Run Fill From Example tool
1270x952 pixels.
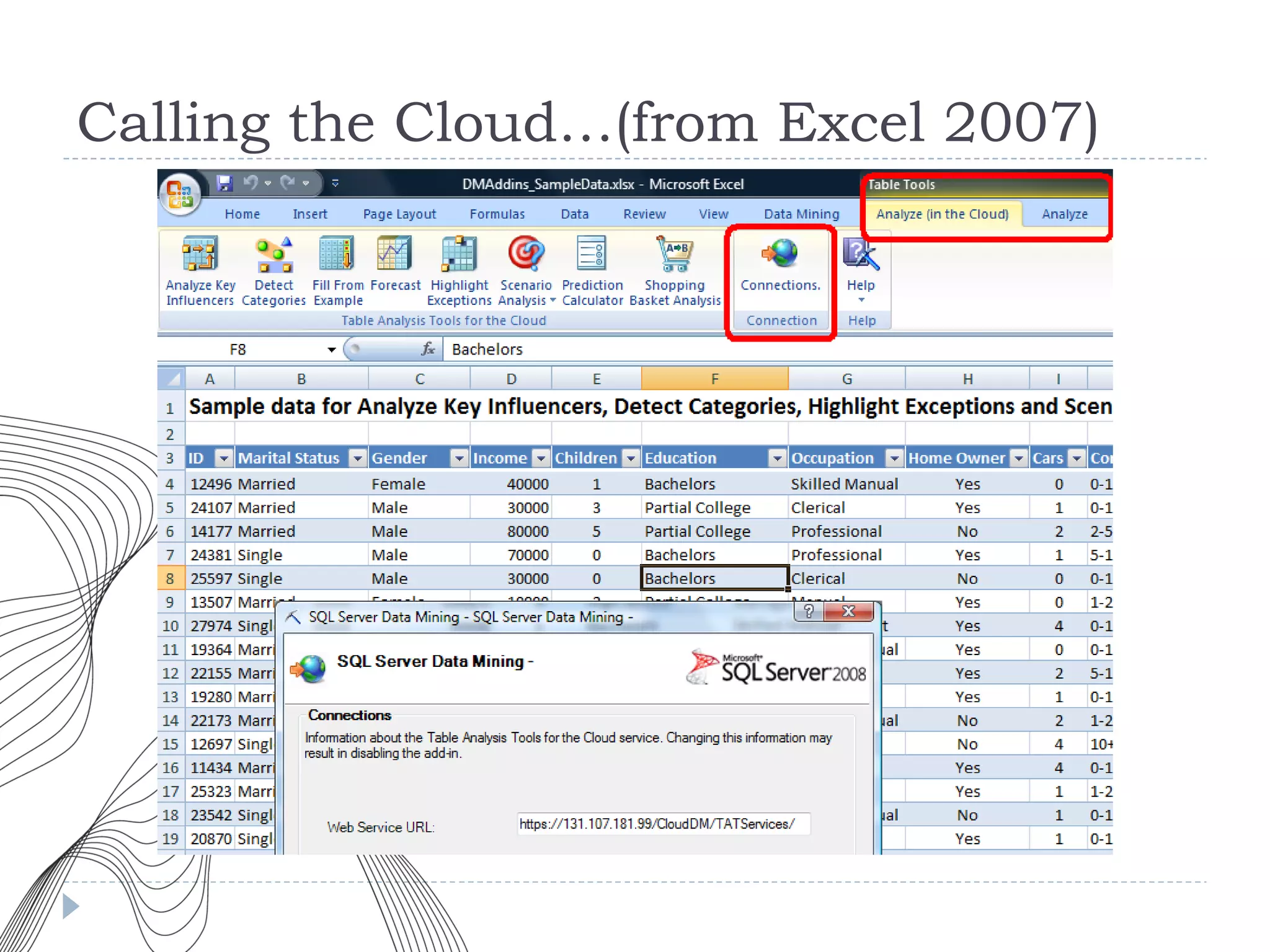click(x=337, y=271)
